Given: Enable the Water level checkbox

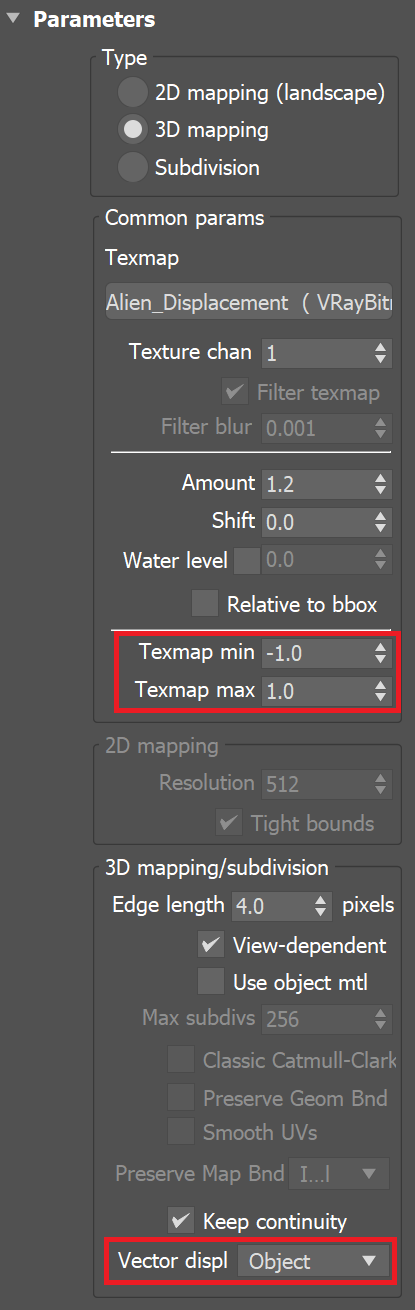Looking at the screenshot, I should (247, 560).
